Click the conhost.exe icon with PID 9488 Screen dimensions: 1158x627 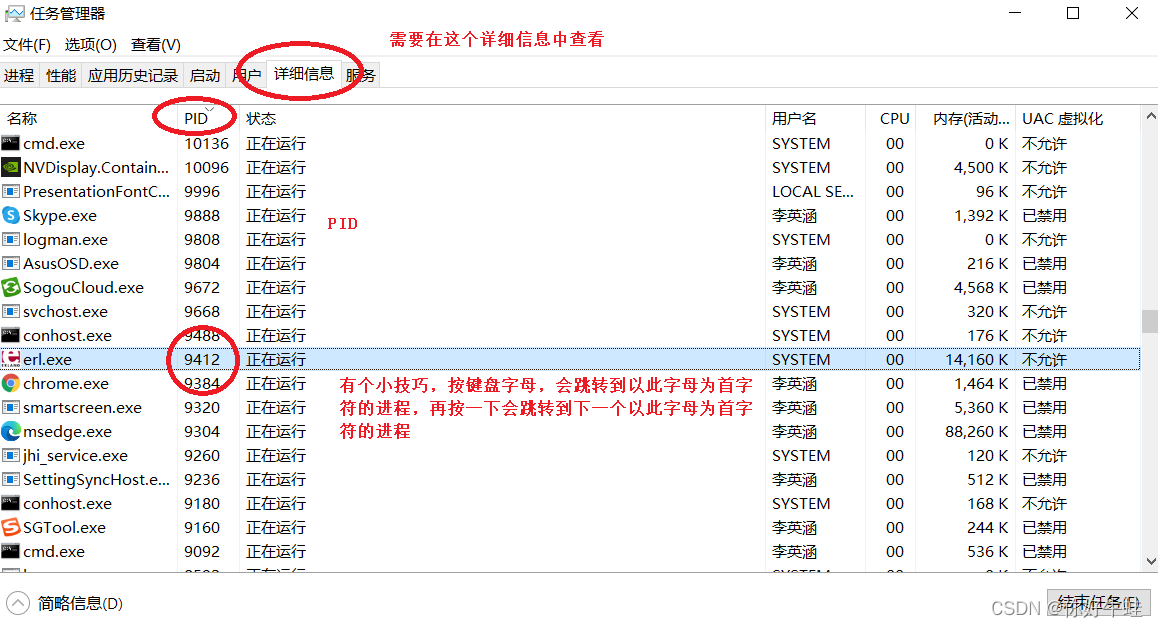coord(10,335)
